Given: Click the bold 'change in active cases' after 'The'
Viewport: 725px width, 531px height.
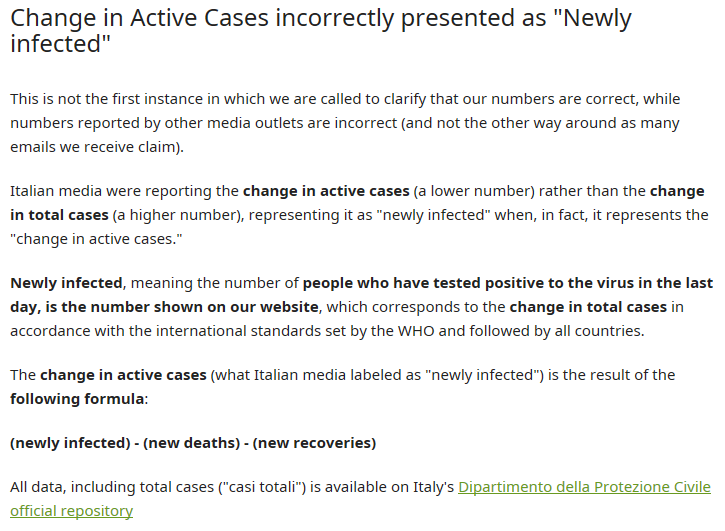Looking at the screenshot, I should (x=123, y=375).
